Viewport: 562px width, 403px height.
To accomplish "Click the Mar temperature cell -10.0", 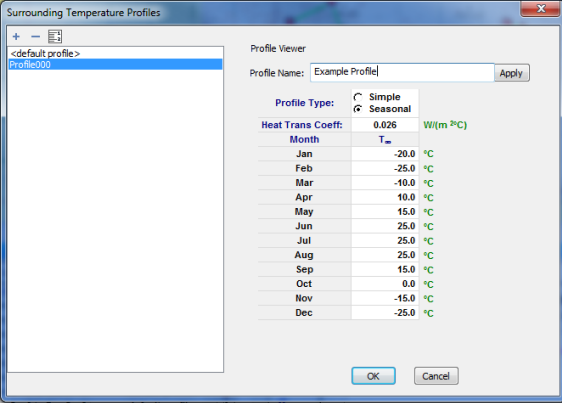I will (x=385, y=183).
